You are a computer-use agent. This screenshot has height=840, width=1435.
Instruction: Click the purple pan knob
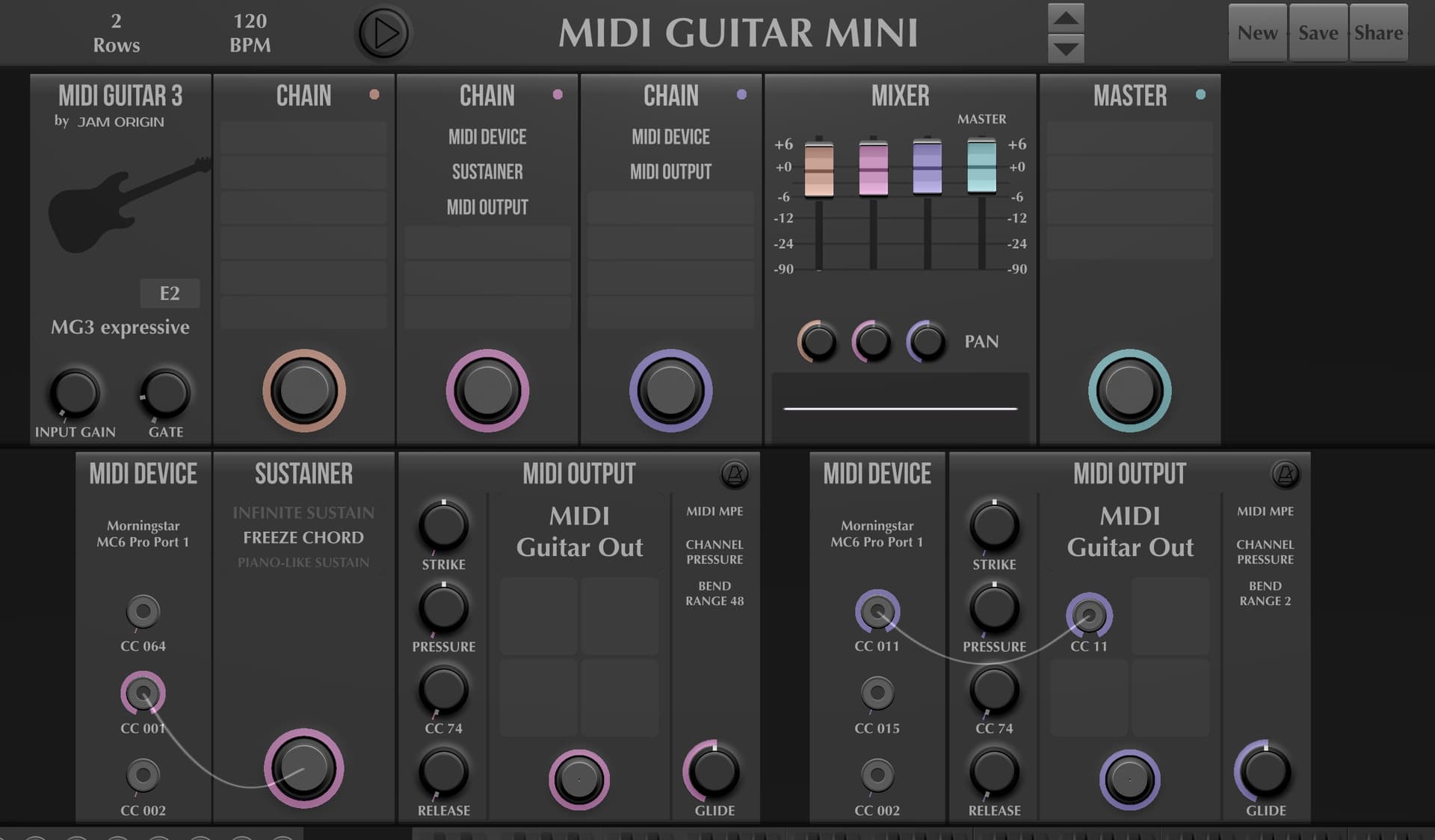pos(927,342)
